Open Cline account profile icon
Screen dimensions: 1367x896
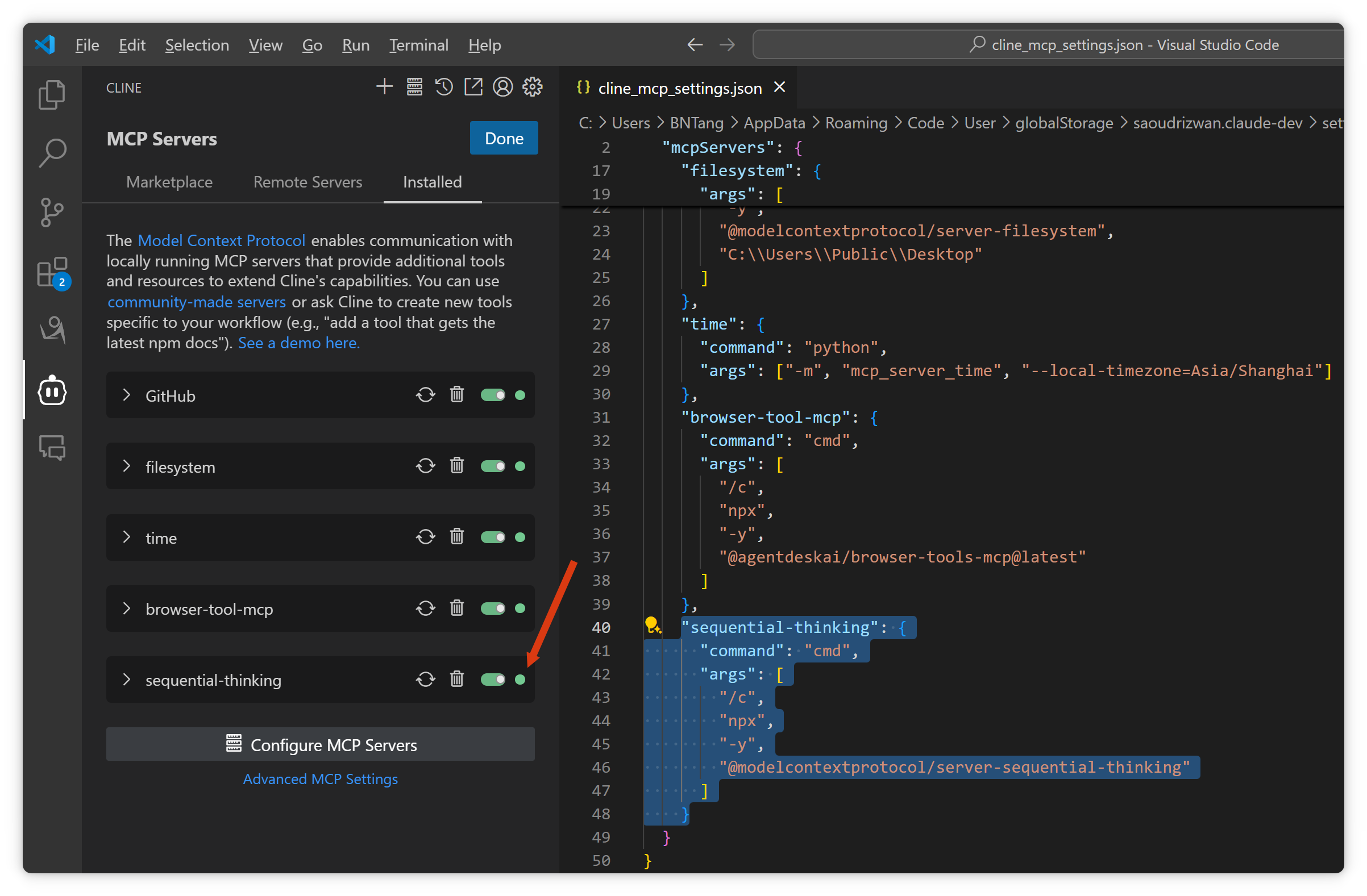[x=502, y=87]
